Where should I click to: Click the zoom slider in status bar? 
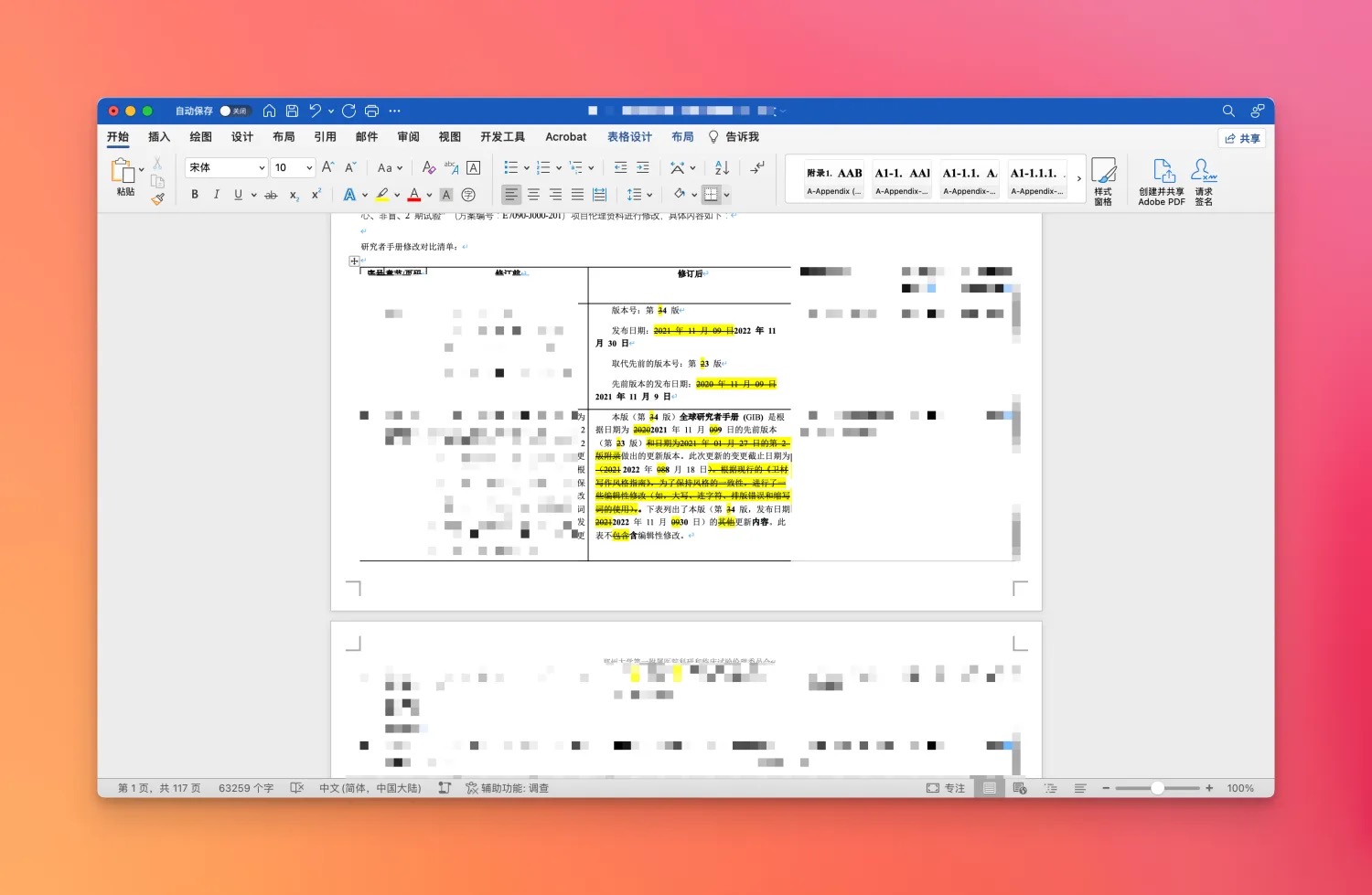click(1157, 788)
